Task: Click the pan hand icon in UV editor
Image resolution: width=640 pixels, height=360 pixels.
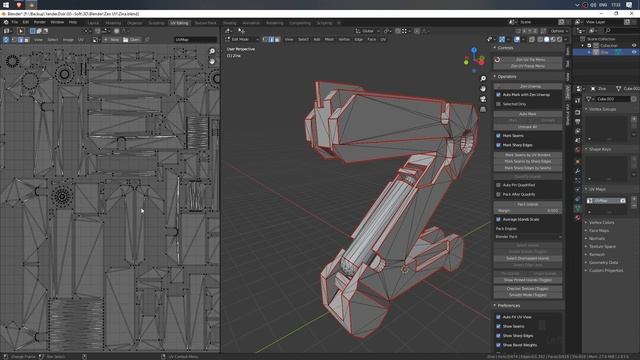Action: pos(212,61)
